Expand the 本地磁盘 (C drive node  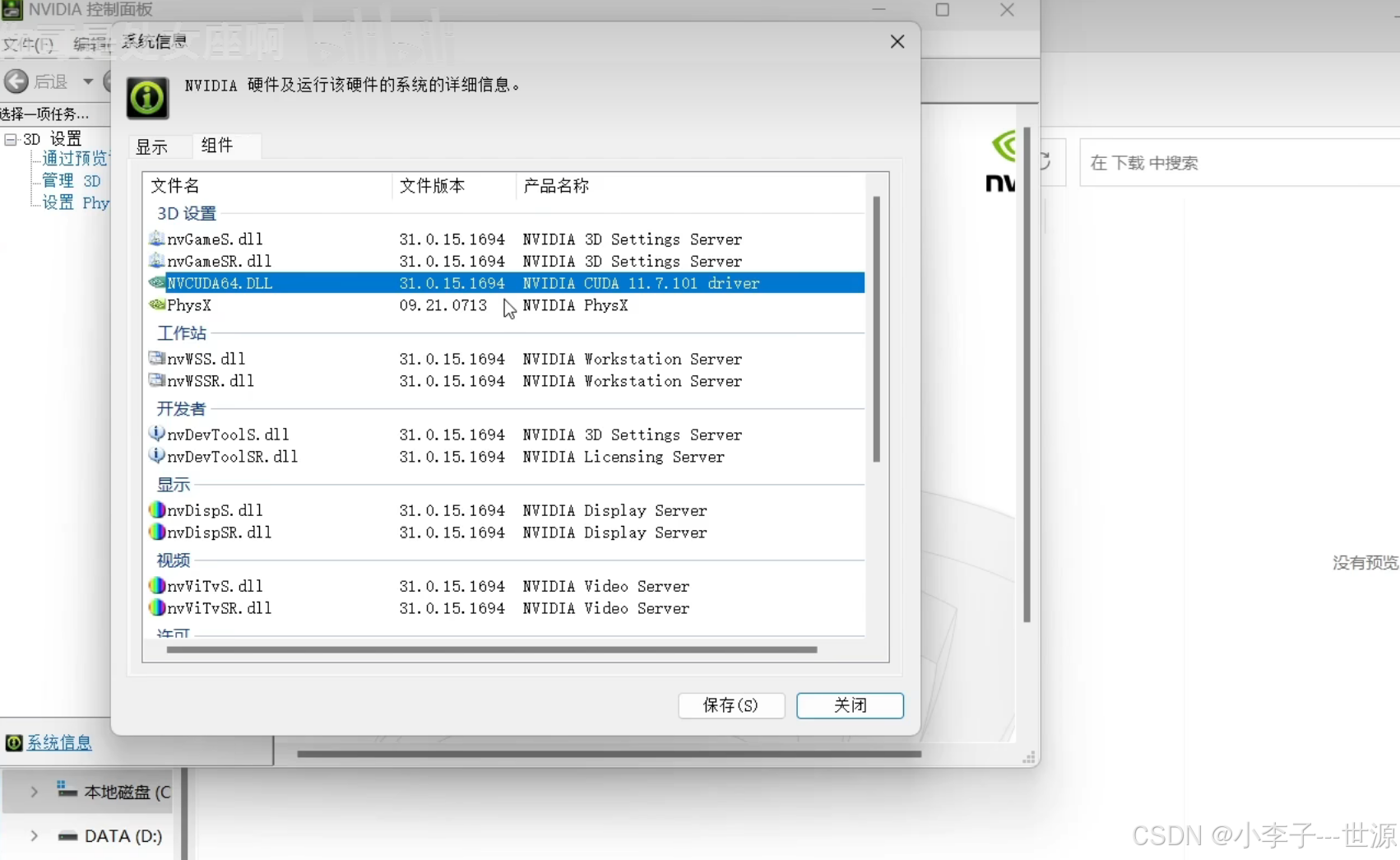(34, 792)
